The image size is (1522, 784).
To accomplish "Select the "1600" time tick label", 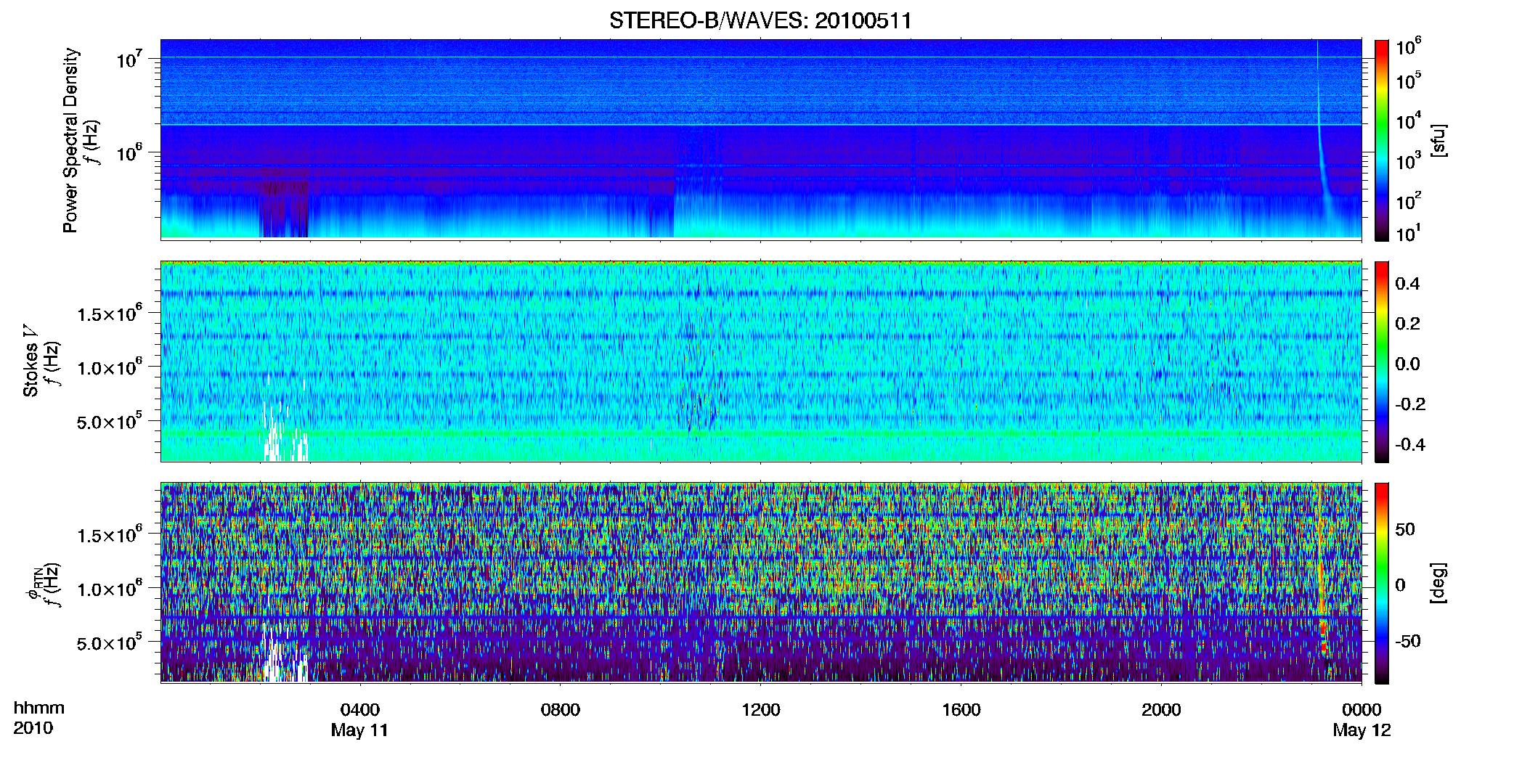I will coord(961,710).
